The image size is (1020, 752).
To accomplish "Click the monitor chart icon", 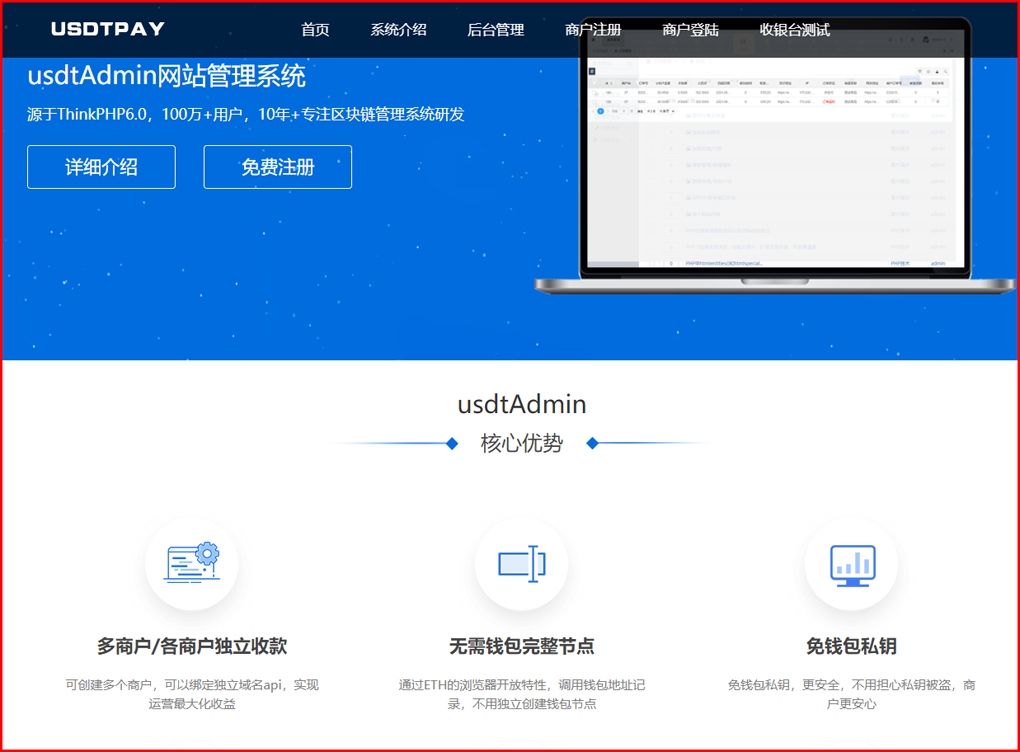I will pos(852,565).
